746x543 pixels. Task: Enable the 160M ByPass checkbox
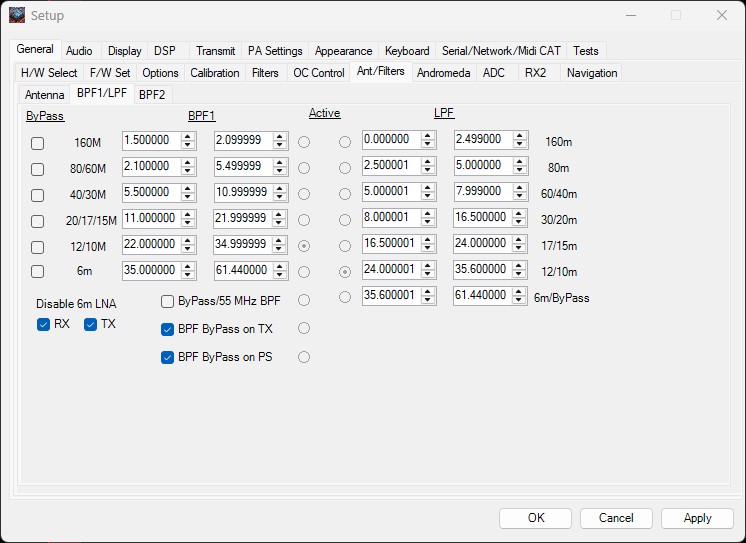pyautogui.click(x=38, y=143)
